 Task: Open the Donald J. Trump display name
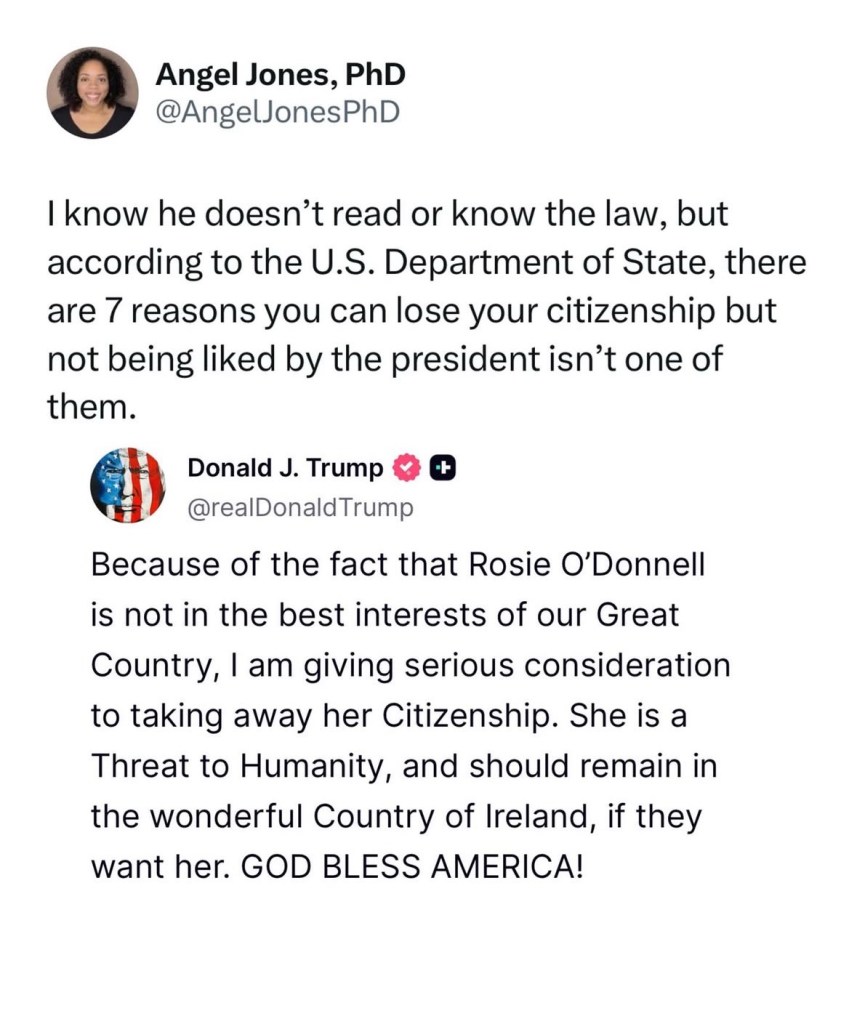click(285, 467)
